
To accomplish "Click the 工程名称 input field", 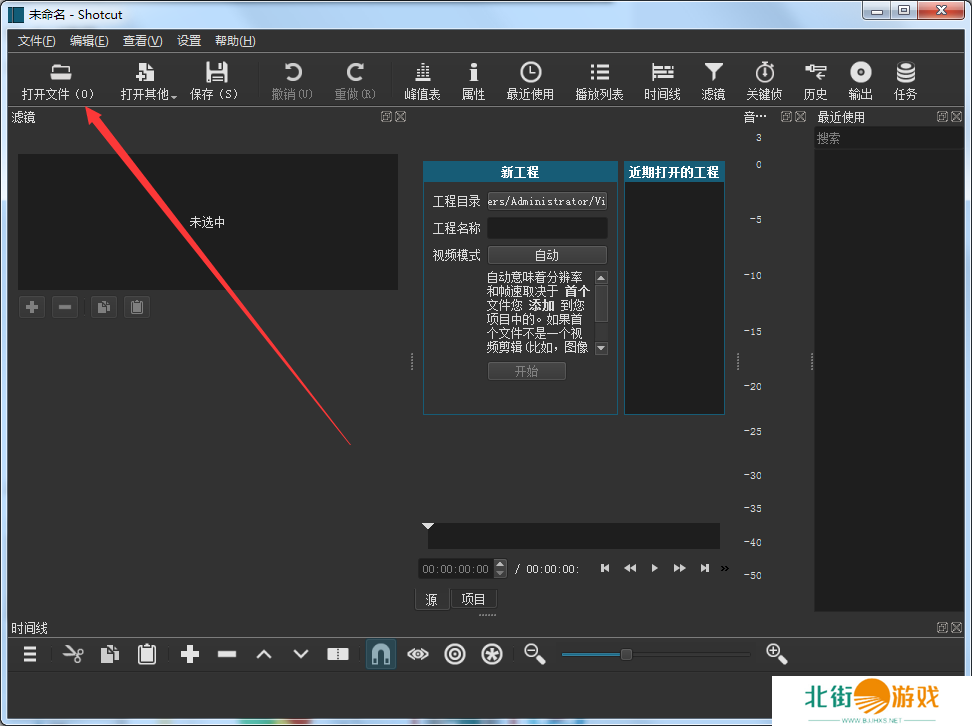I will (x=547, y=228).
